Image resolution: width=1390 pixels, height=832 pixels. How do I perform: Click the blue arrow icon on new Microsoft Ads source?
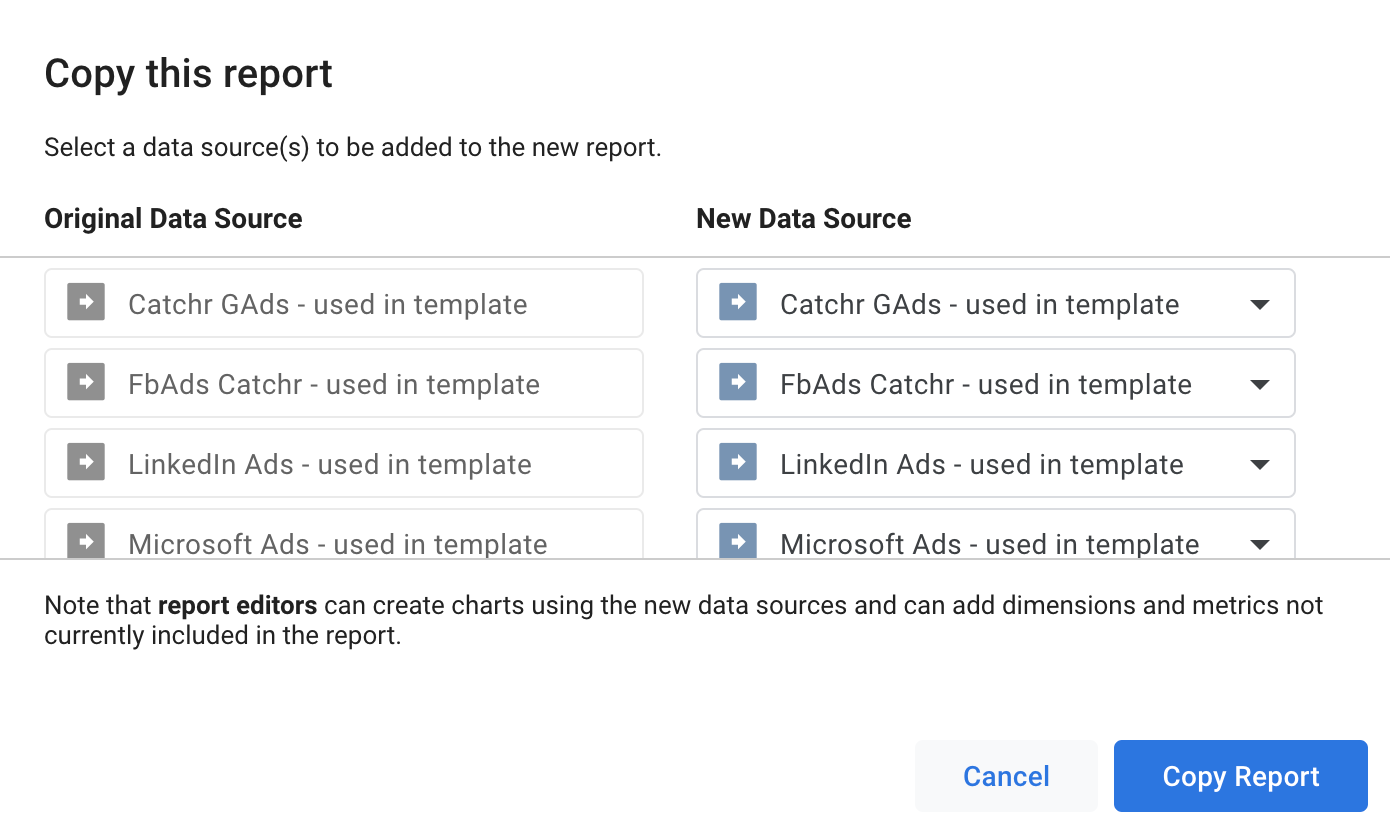pos(737,541)
